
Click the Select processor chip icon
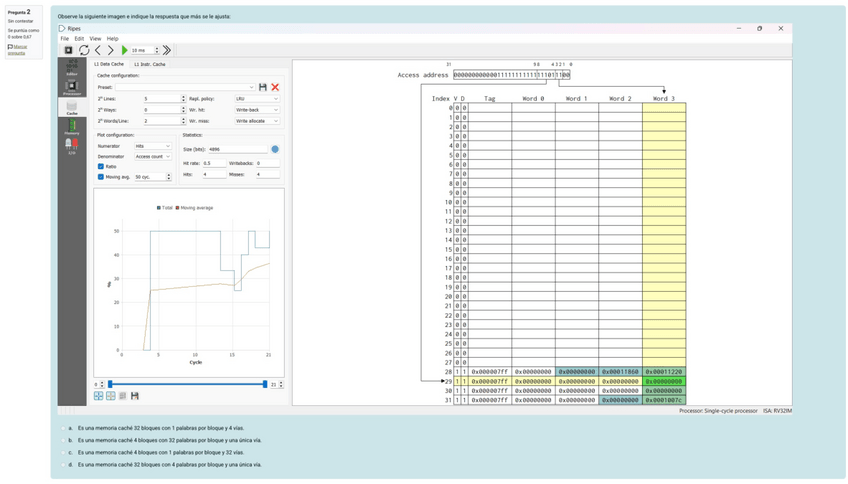click(69, 50)
